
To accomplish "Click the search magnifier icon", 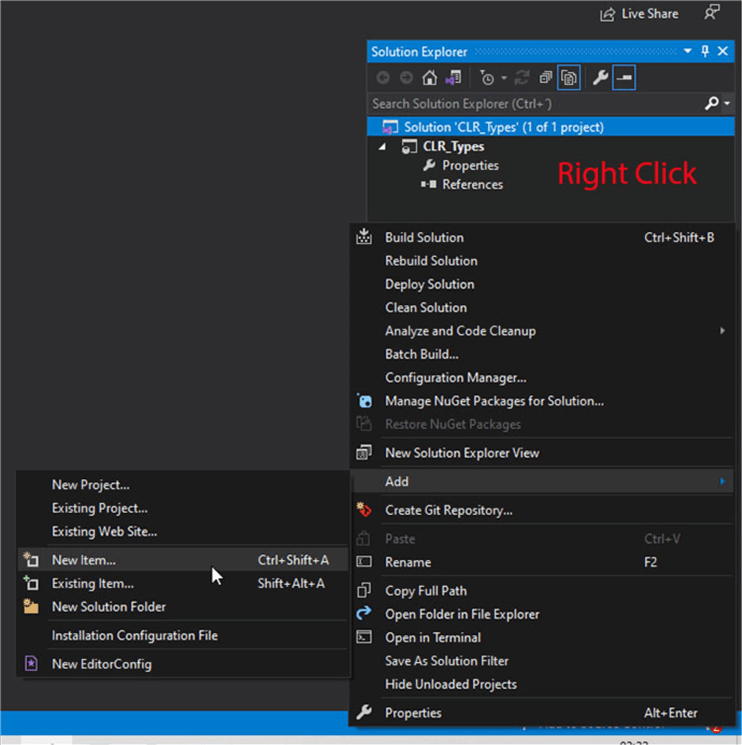I will point(711,103).
